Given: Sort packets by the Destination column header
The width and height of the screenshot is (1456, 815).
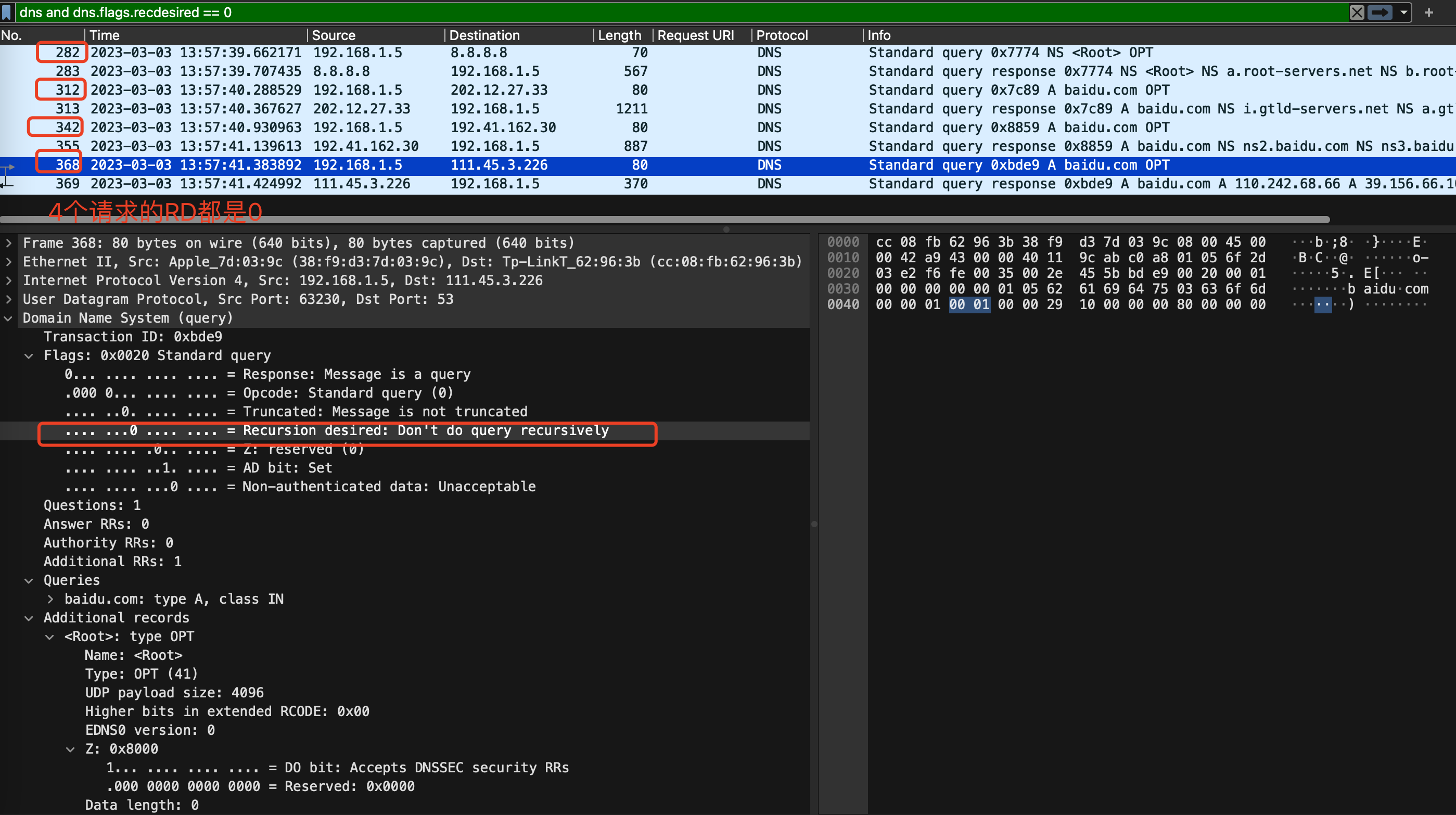Looking at the screenshot, I should [519, 35].
